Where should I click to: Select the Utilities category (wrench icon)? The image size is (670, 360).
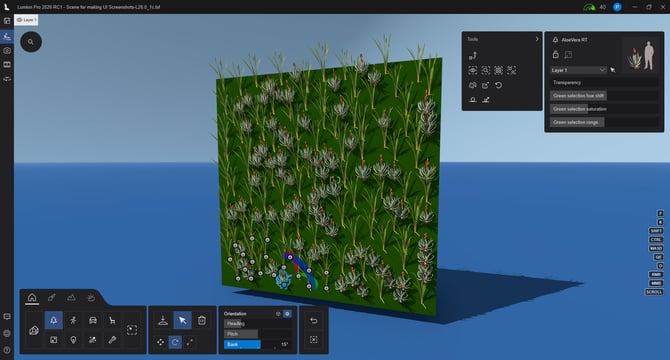click(x=112, y=340)
